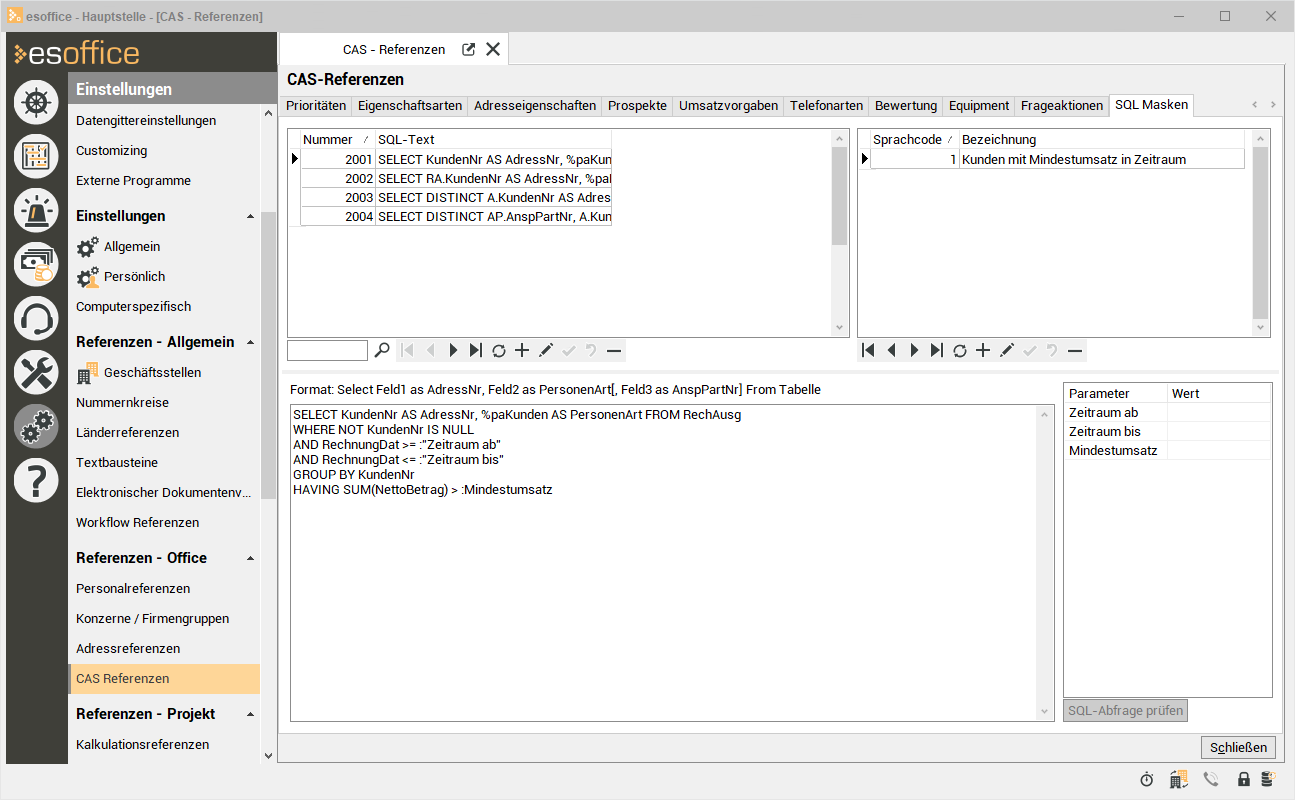Image resolution: width=1295 pixels, height=800 pixels.
Task: Open Datengittereinstellungen in sidebar
Action: pos(146,121)
